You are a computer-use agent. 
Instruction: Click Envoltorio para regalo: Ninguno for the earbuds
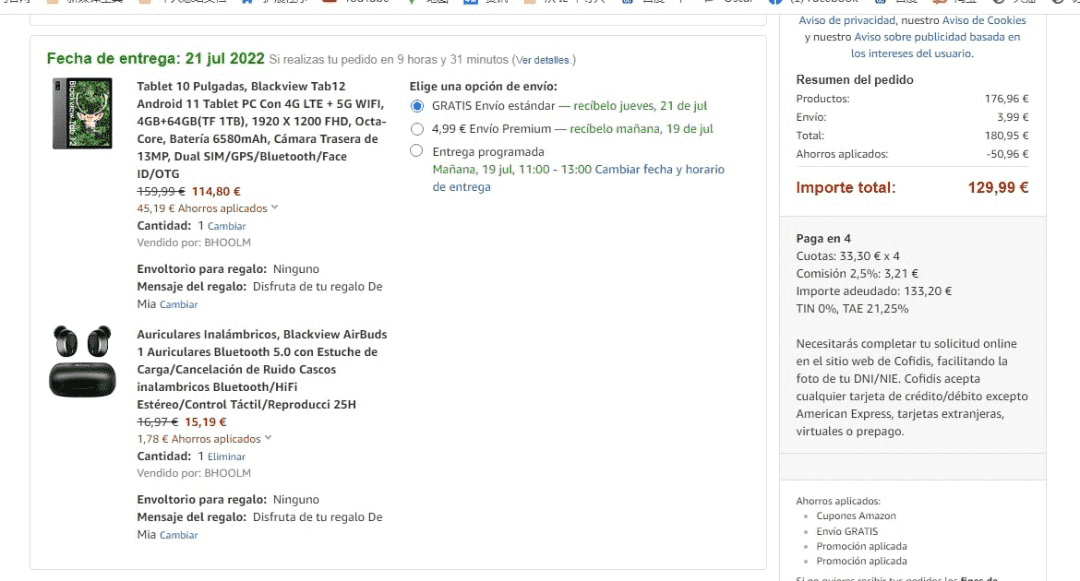[x=228, y=500]
